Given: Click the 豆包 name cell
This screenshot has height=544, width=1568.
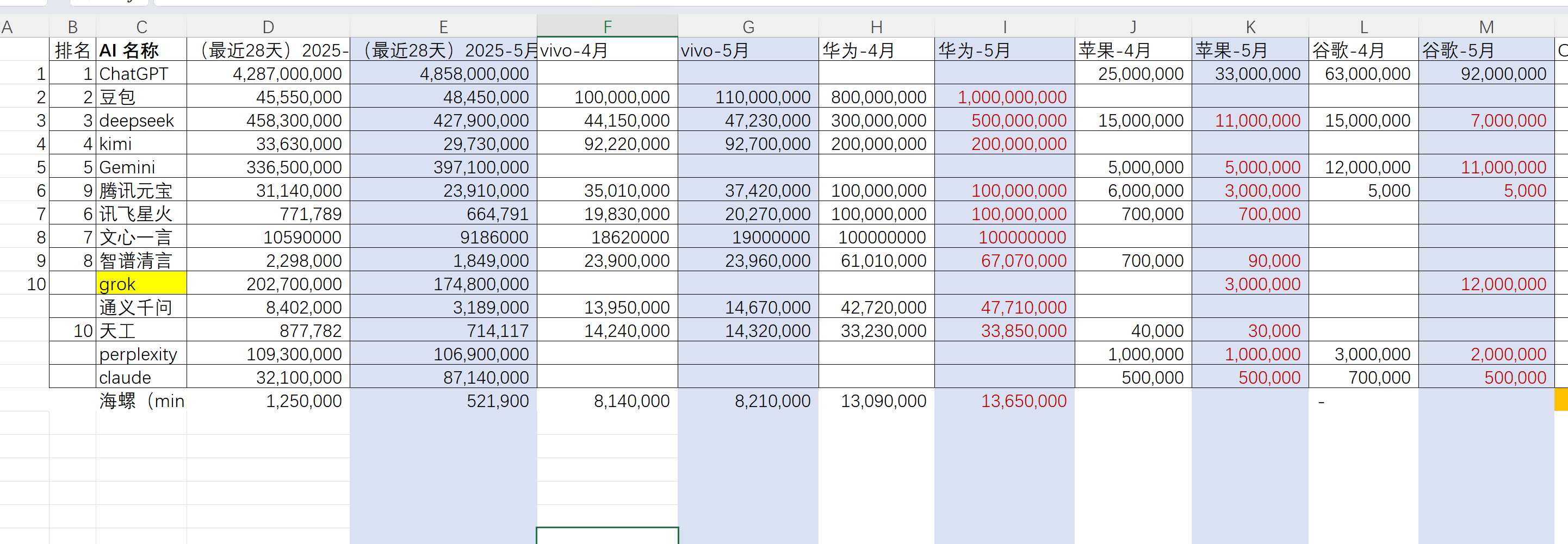Looking at the screenshot, I should point(141,97).
